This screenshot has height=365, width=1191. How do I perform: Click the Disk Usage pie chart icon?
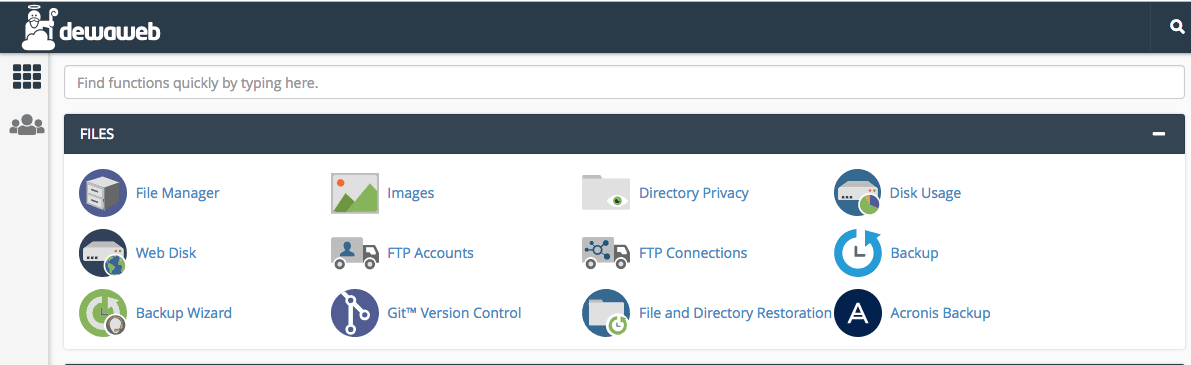(x=858, y=193)
